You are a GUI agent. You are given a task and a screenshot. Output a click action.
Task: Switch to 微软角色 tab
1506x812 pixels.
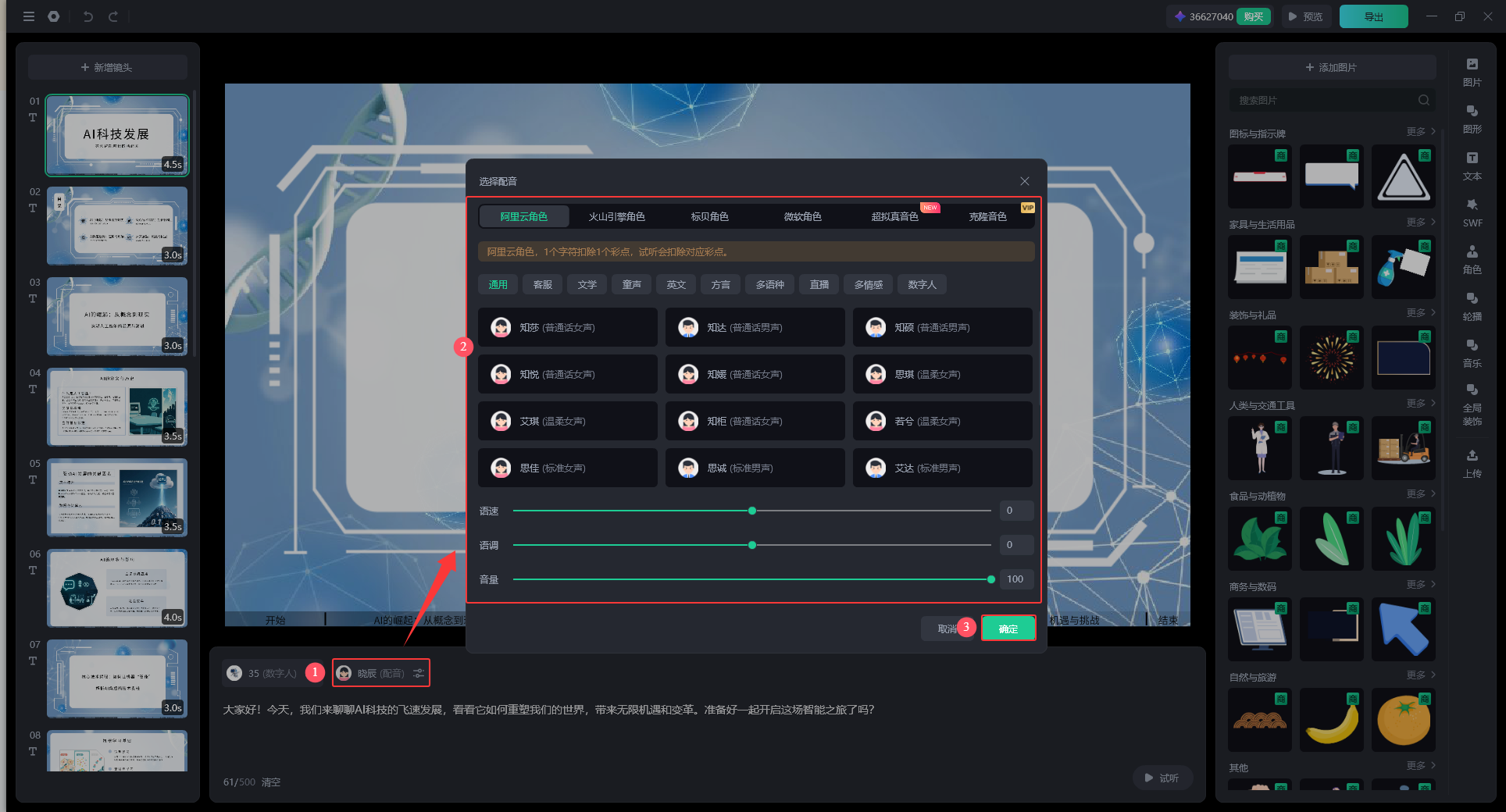(802, 216)
